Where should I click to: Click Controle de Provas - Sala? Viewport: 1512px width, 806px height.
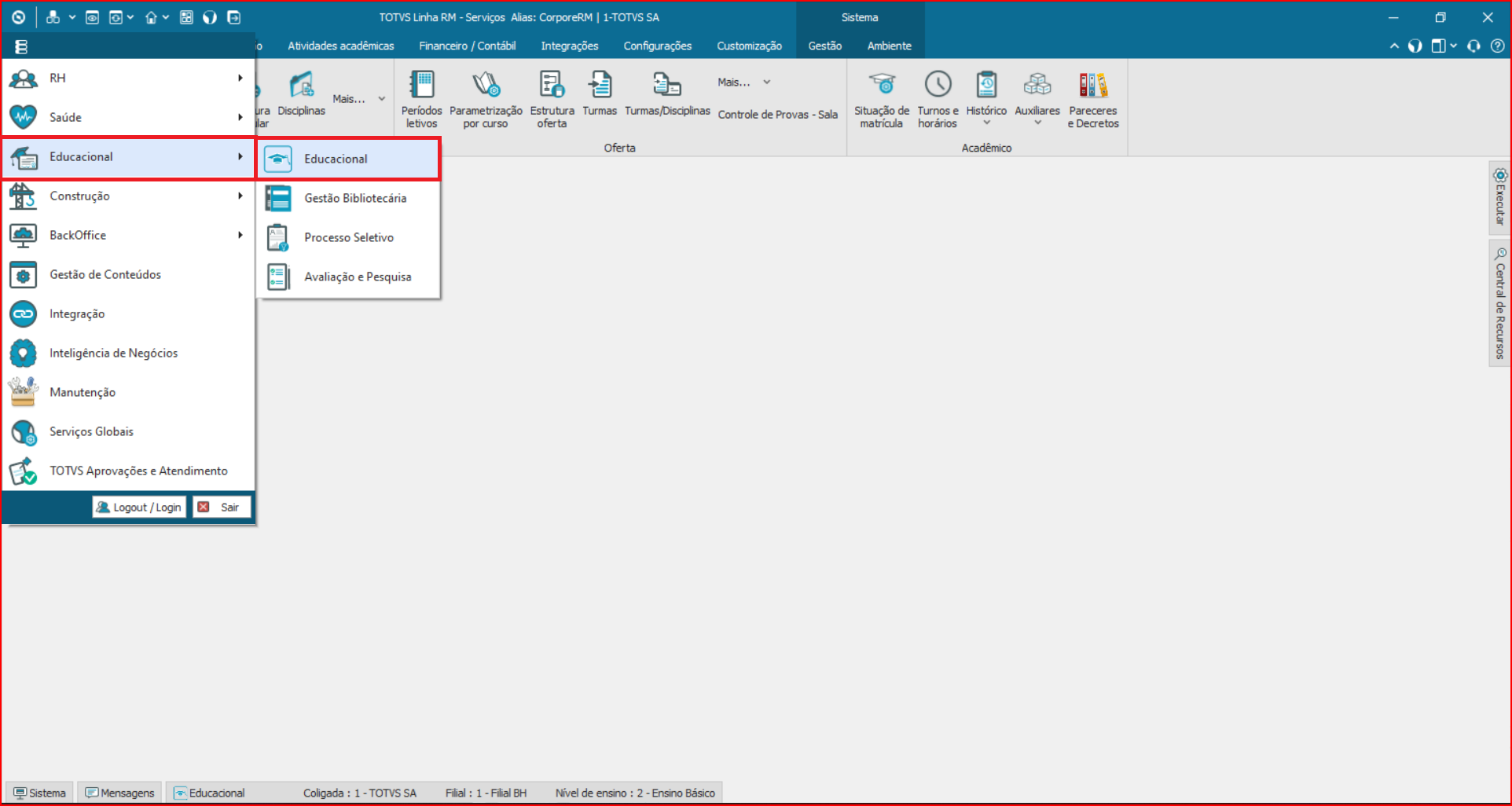pos(777,115)
